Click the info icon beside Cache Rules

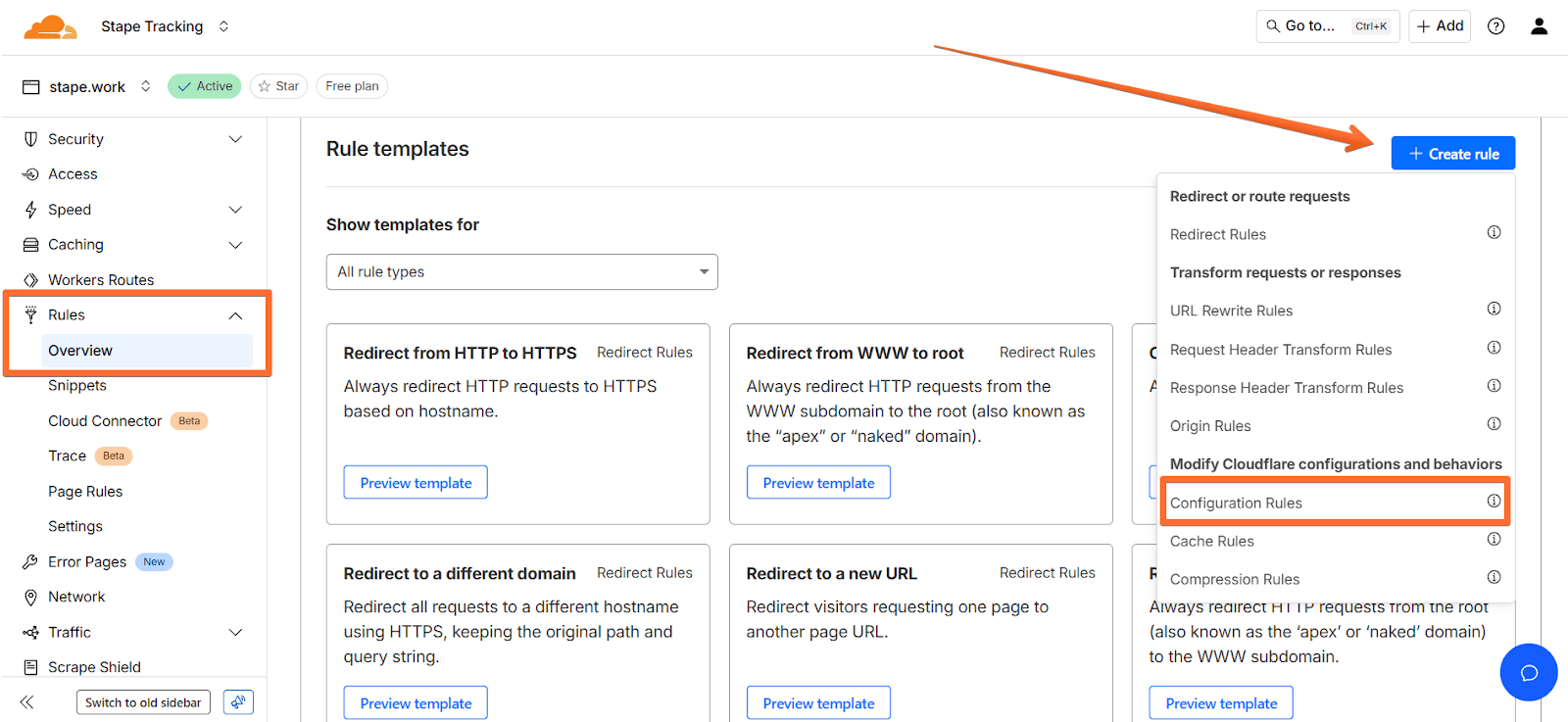pyautogui.click(x=1494, y=539)
